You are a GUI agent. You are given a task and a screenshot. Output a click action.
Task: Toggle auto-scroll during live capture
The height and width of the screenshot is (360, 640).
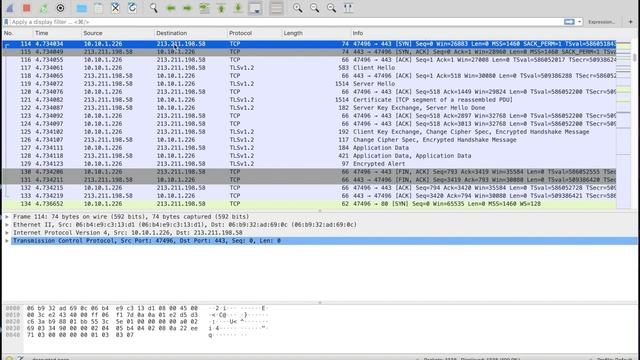tap(255, 8)
